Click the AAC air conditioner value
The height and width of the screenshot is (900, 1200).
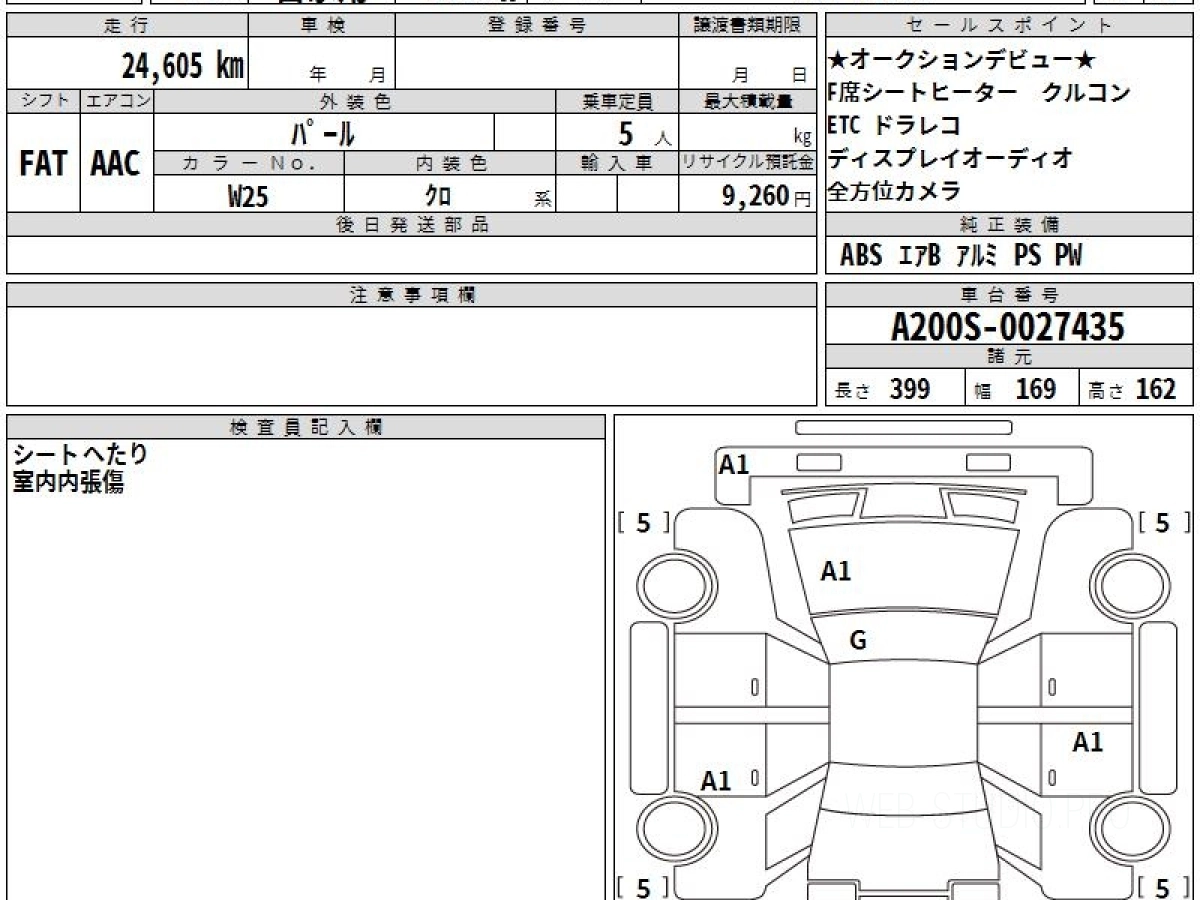tap(116, 163)
